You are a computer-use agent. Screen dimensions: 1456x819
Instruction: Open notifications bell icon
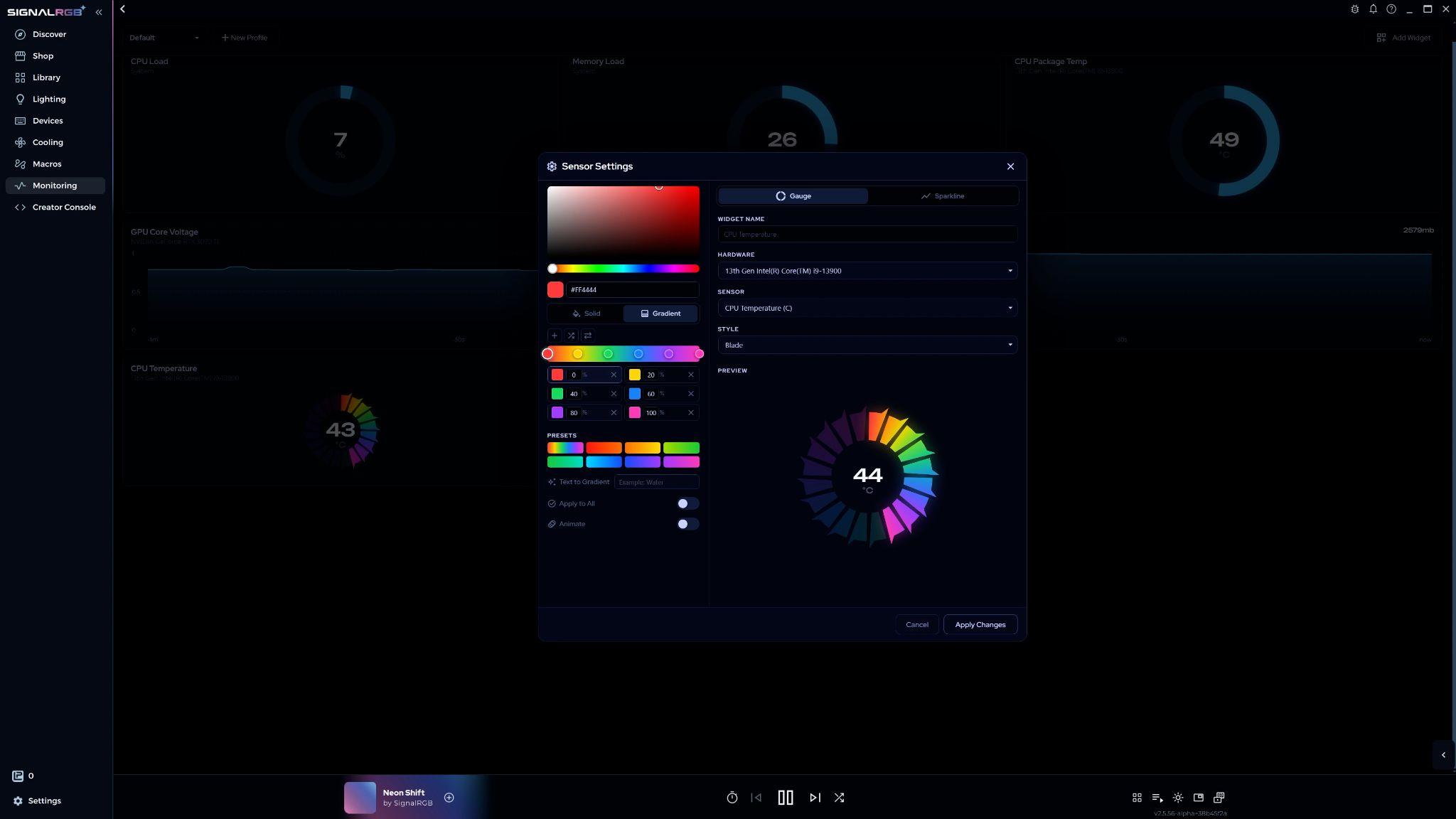point(1373,9)
